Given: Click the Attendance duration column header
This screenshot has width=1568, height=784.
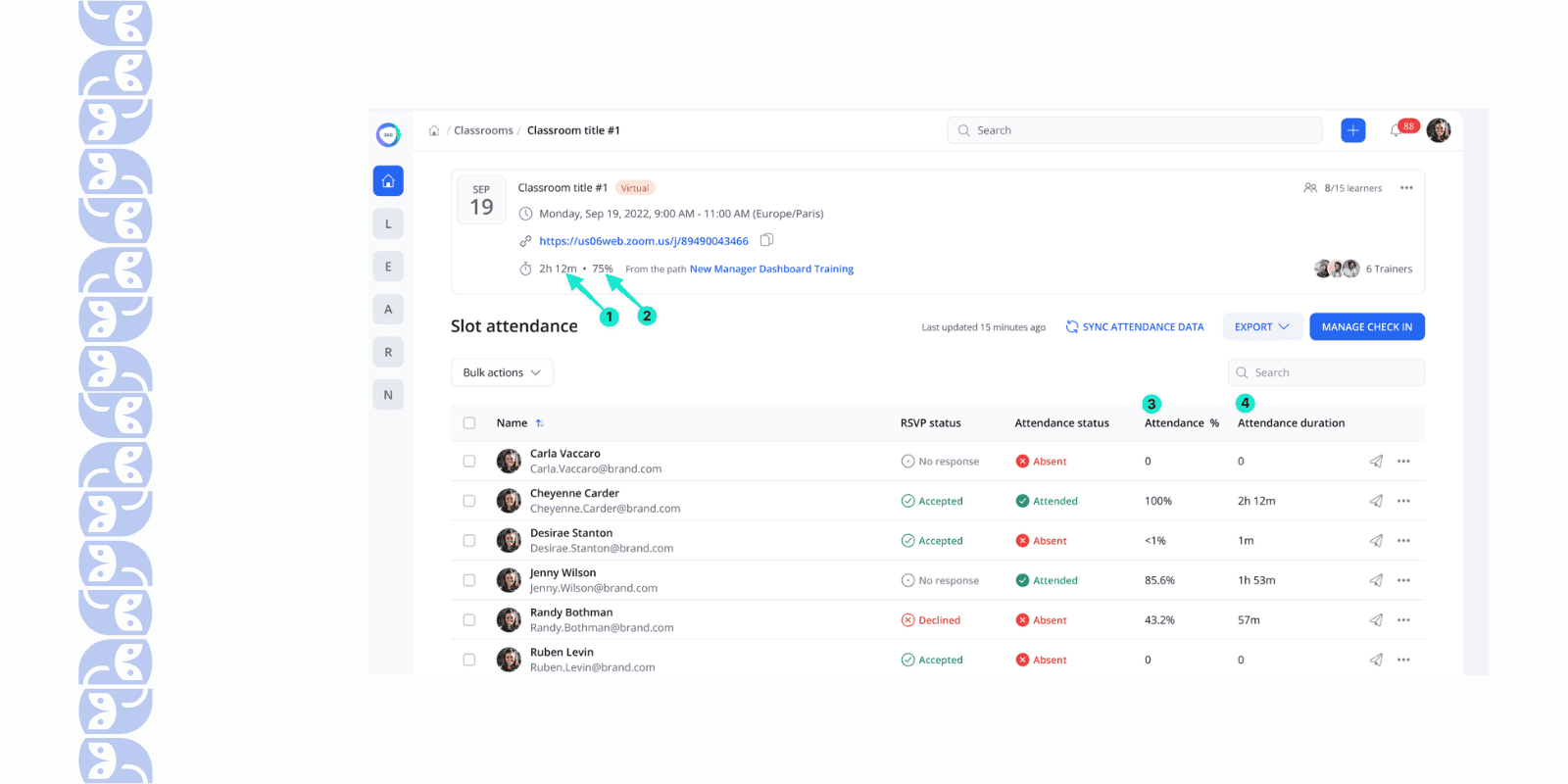Looking at the screenshot, I should 1291,423.
